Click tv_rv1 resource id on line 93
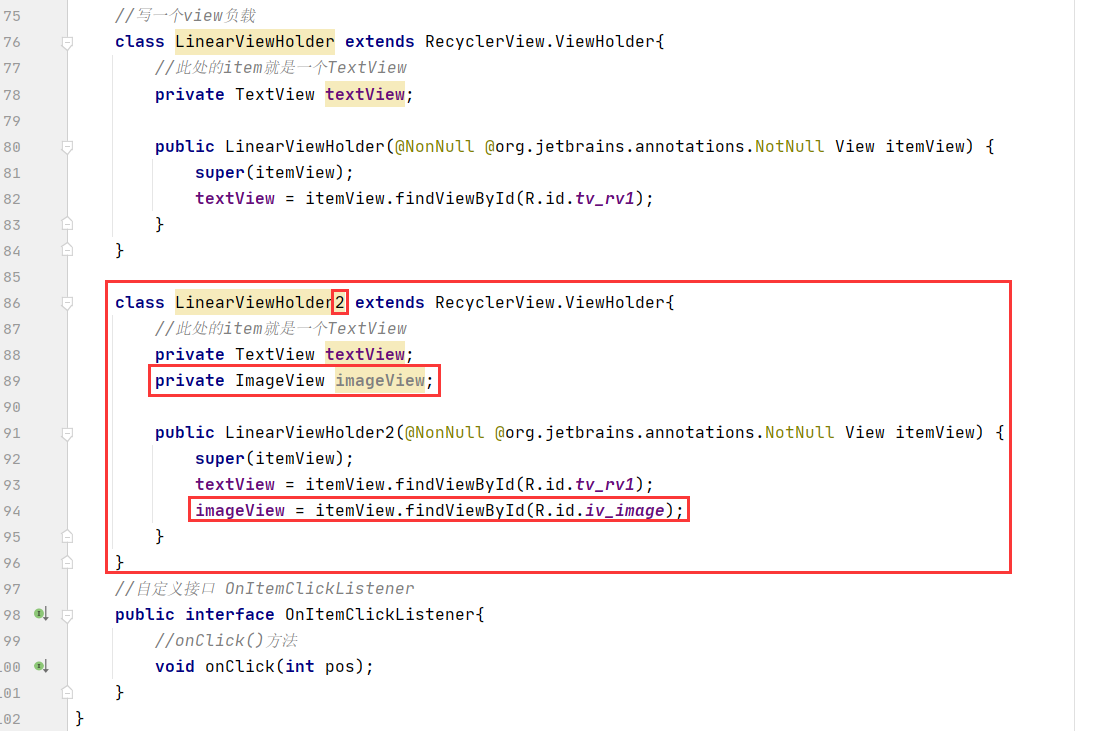 click(x=605, y=485)
